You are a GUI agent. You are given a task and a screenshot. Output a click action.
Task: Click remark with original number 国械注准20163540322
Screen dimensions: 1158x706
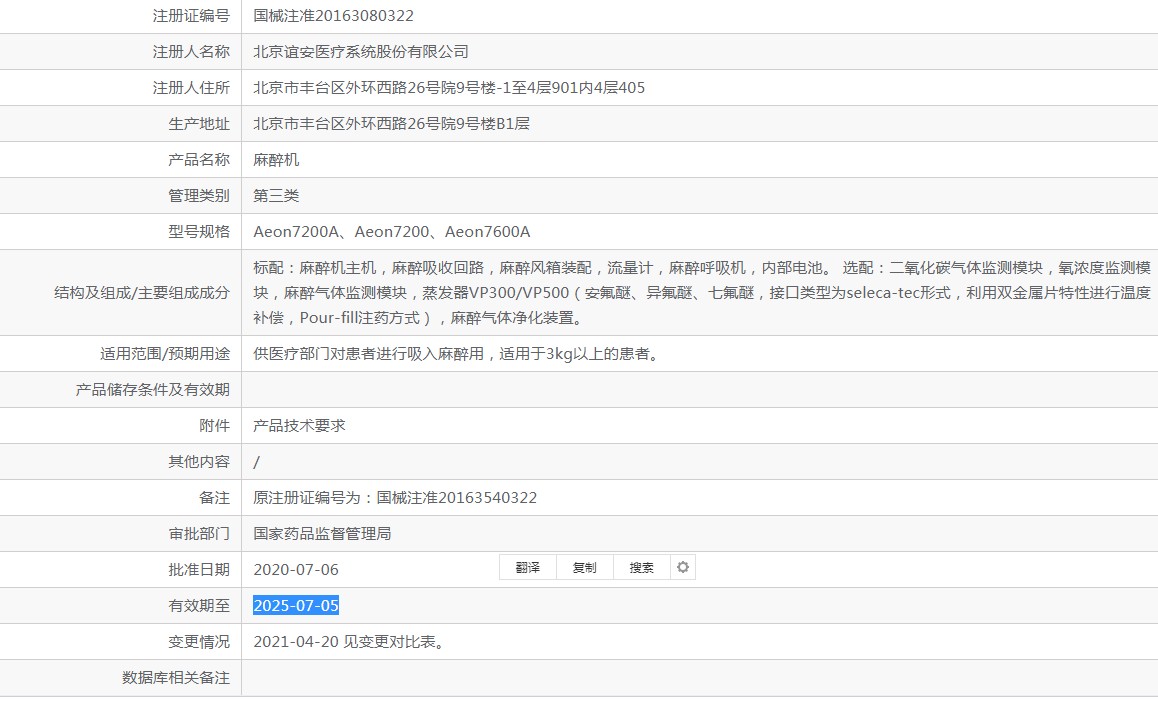(x=395, y=498)
